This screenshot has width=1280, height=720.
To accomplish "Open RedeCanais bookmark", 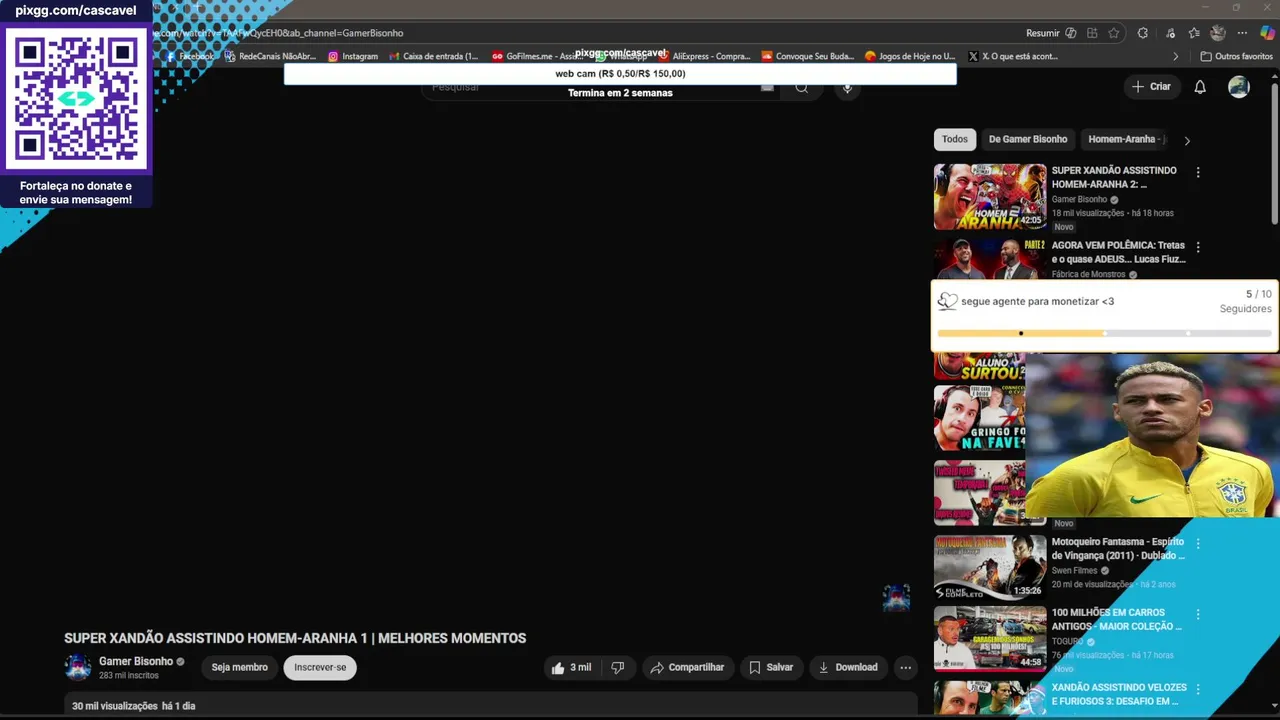I will [x=270, y=56].
